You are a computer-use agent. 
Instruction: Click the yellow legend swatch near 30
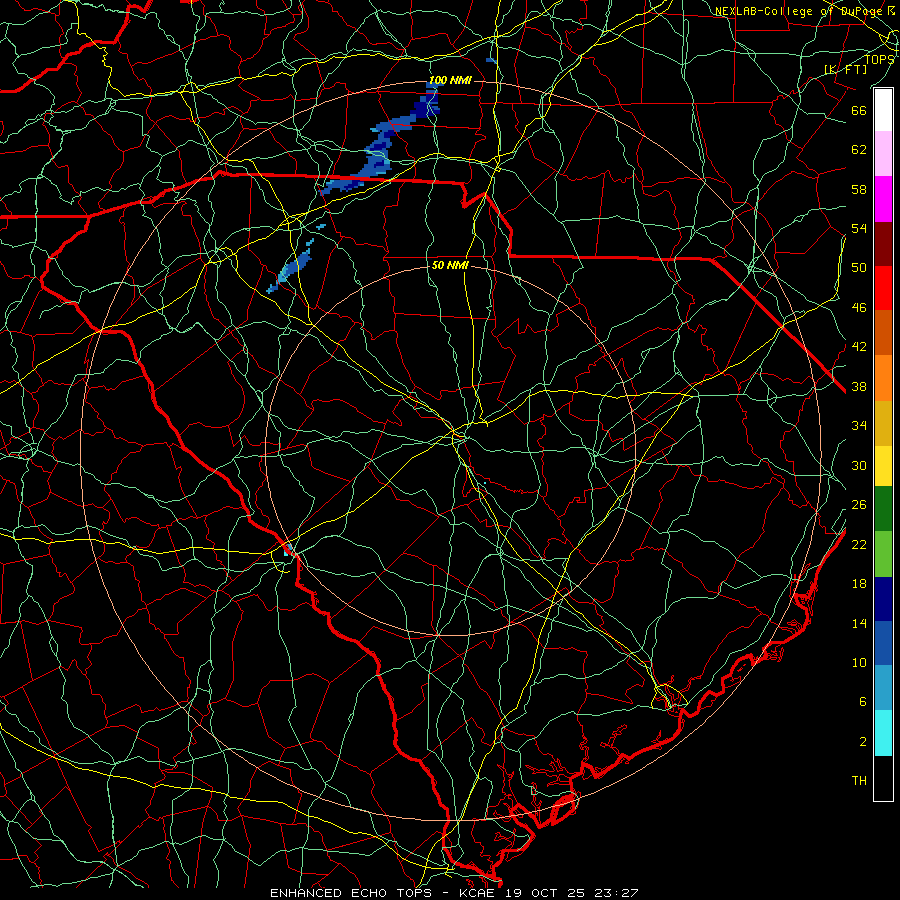pos(883,466)
